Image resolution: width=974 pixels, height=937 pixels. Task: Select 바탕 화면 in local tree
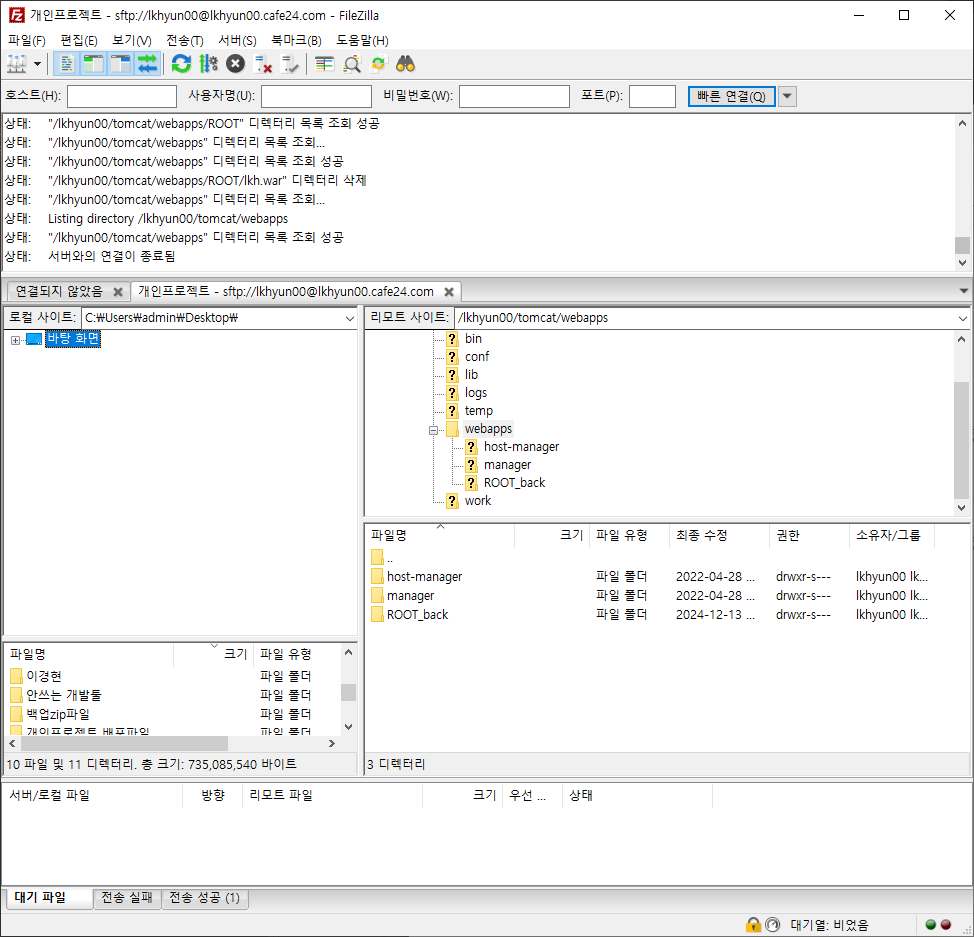(x=73, y=339)
